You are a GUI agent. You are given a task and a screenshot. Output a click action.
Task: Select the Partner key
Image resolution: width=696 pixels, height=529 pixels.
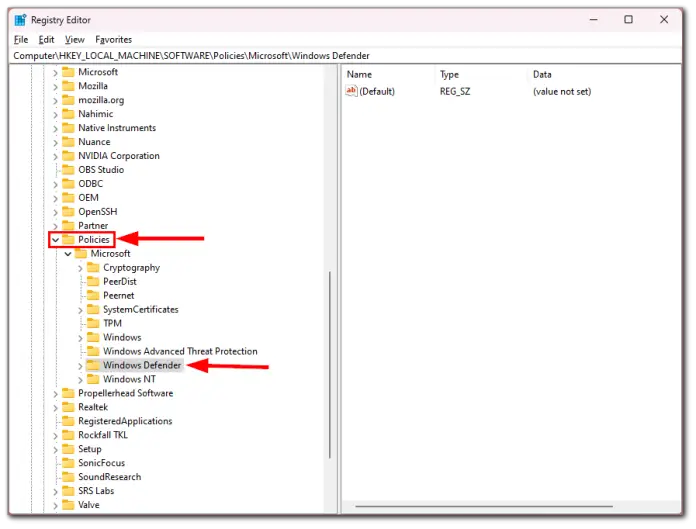[x=93, y=225]
